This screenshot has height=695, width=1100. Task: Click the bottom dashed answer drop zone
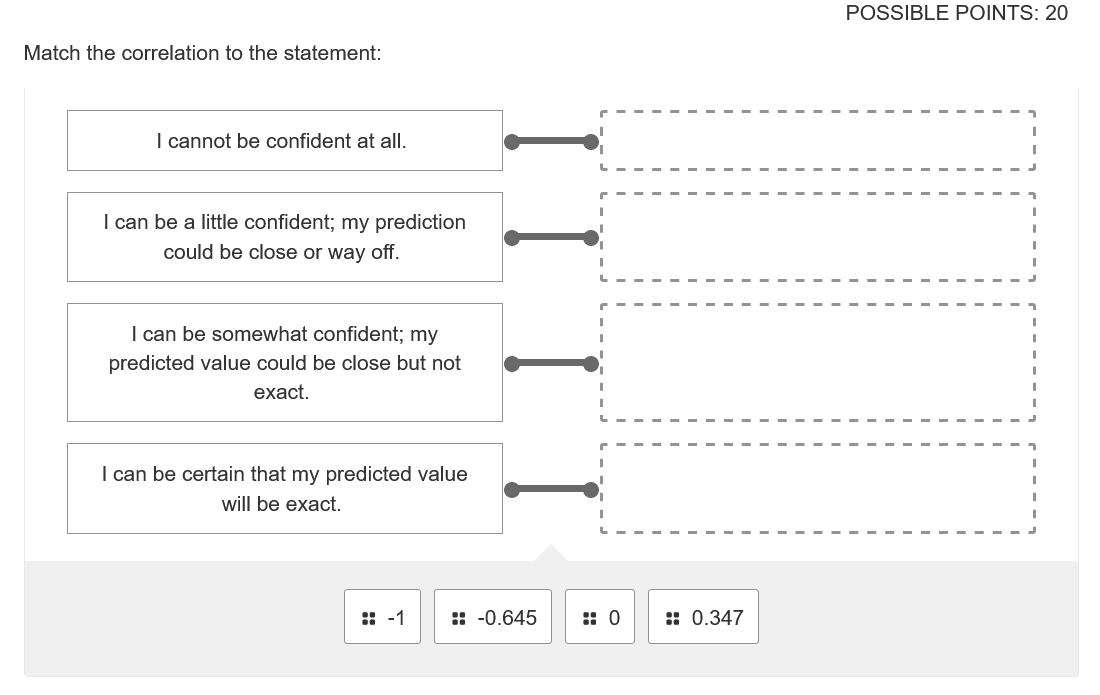click(817, 488)
